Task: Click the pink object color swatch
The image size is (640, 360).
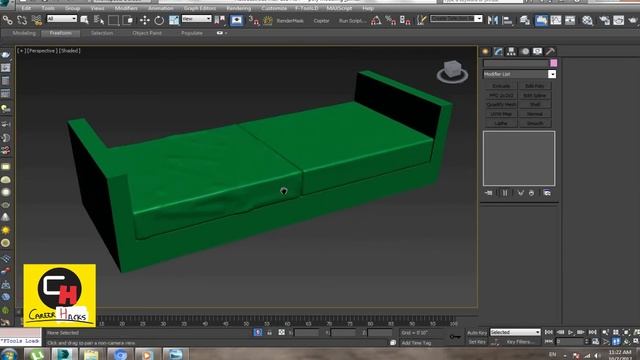Action: coord(553,63)
